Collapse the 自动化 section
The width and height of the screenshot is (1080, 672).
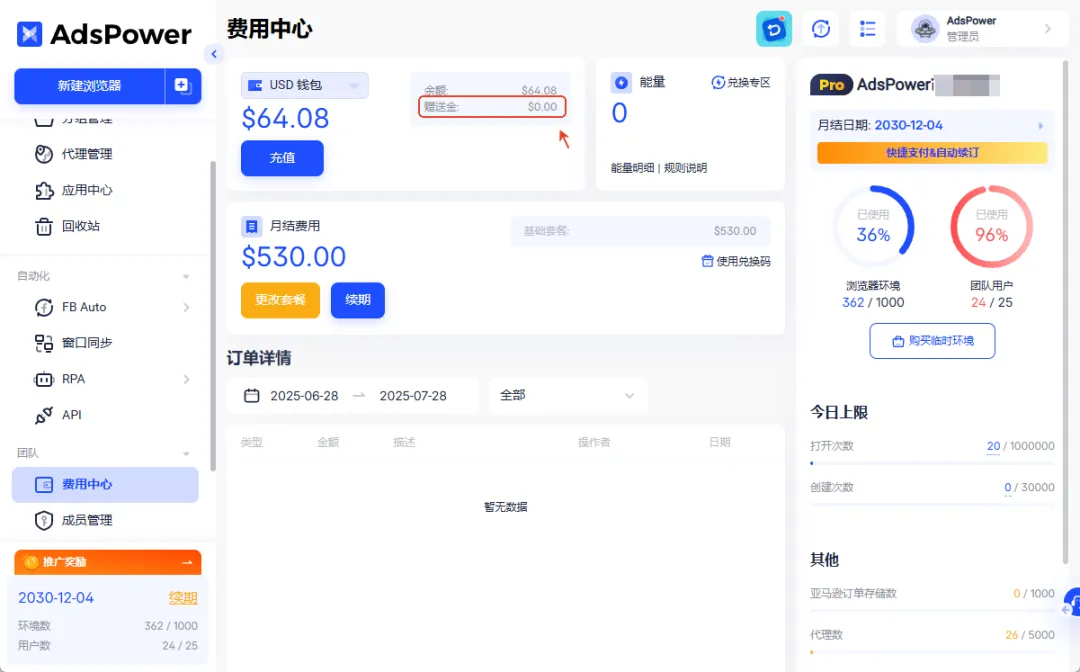[186, 276]
